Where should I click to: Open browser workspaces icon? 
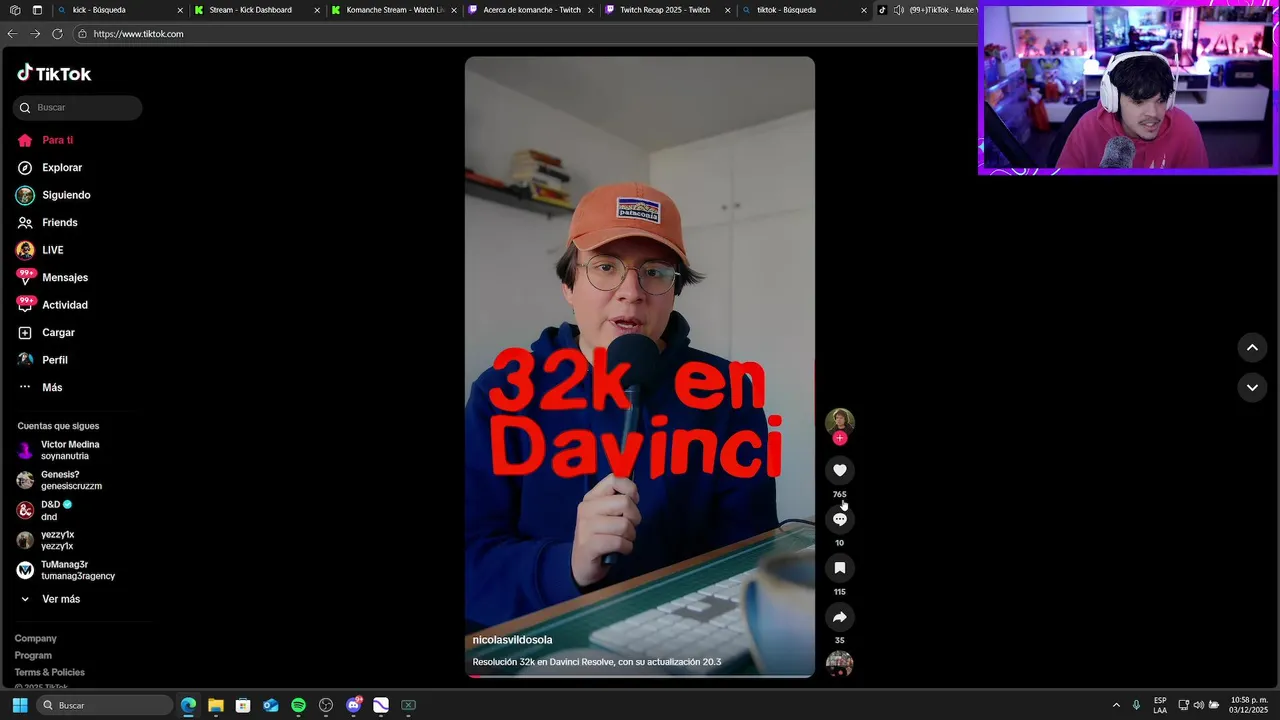15,10
